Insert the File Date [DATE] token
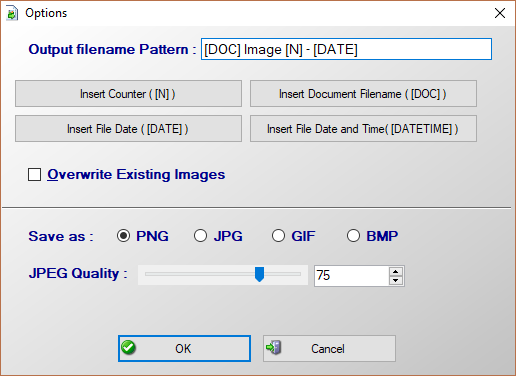The width and height of the screenshot is (516, 376). point(128,129)
